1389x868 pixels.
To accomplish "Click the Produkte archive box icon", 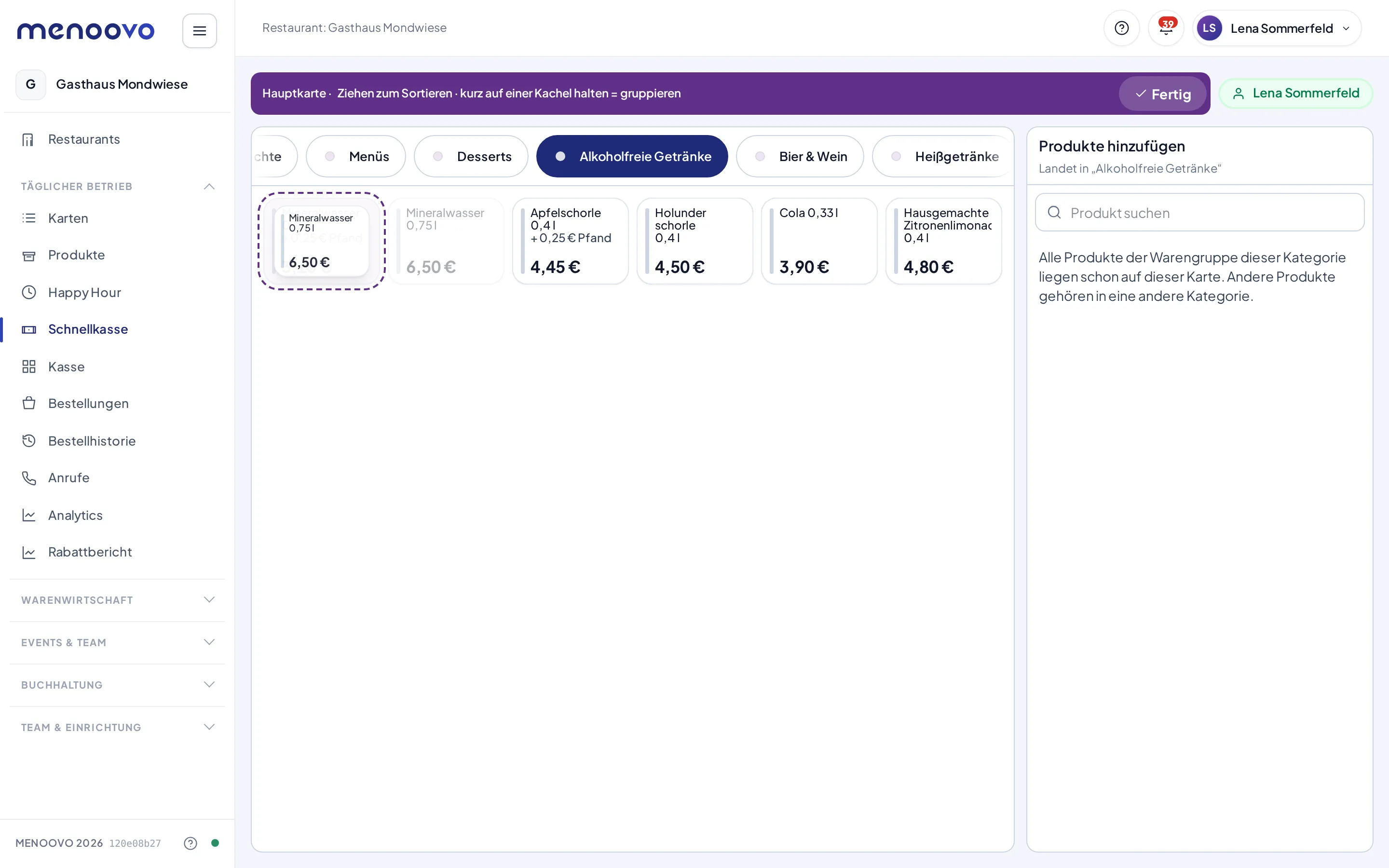I will tap(29, 256).
